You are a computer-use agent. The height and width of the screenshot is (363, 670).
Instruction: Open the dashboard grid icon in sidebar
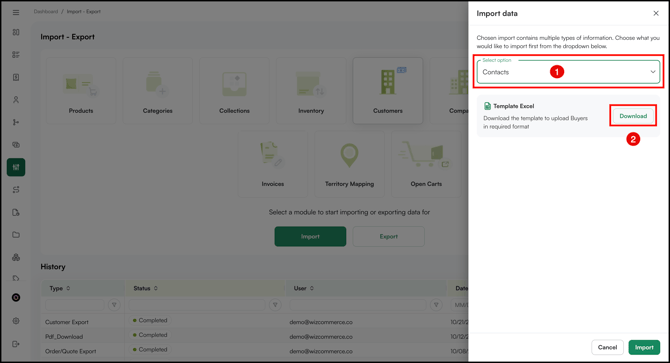16,32
